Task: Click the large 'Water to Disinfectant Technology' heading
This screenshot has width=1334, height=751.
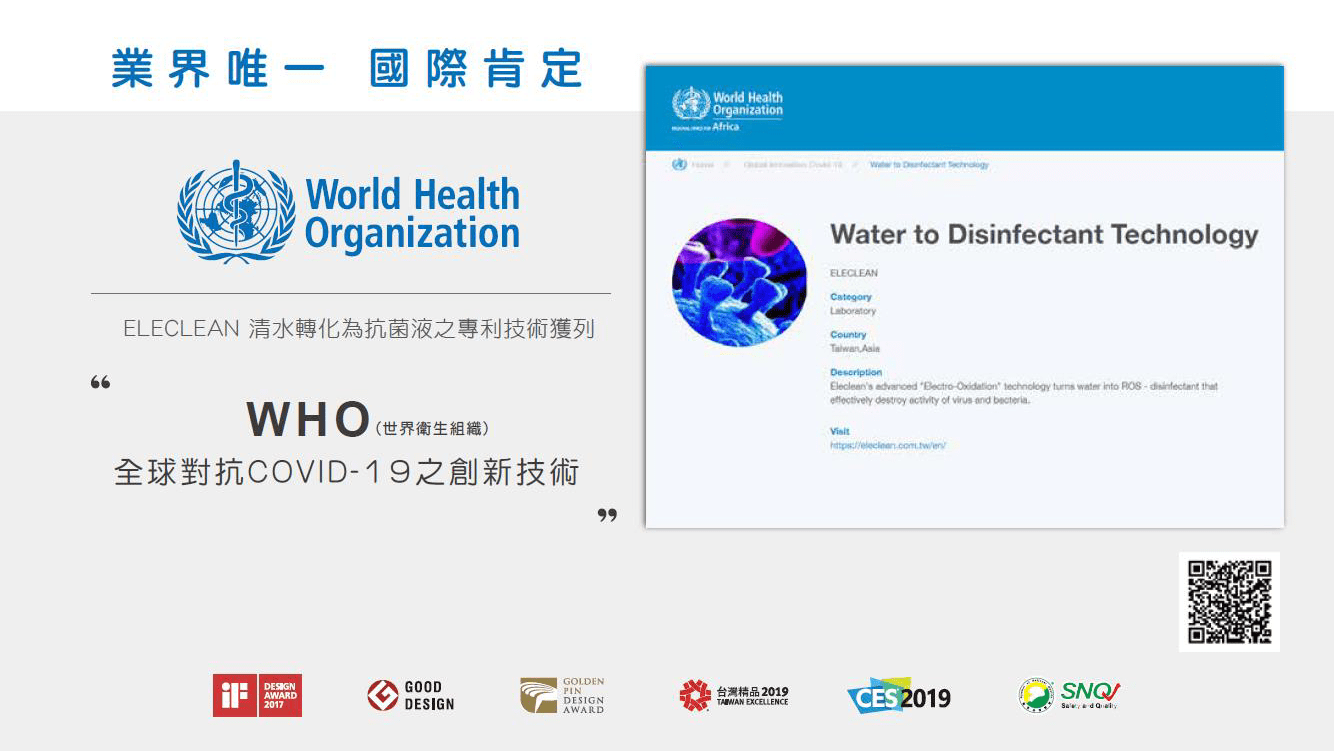Action: click(x=1044, y=235)
